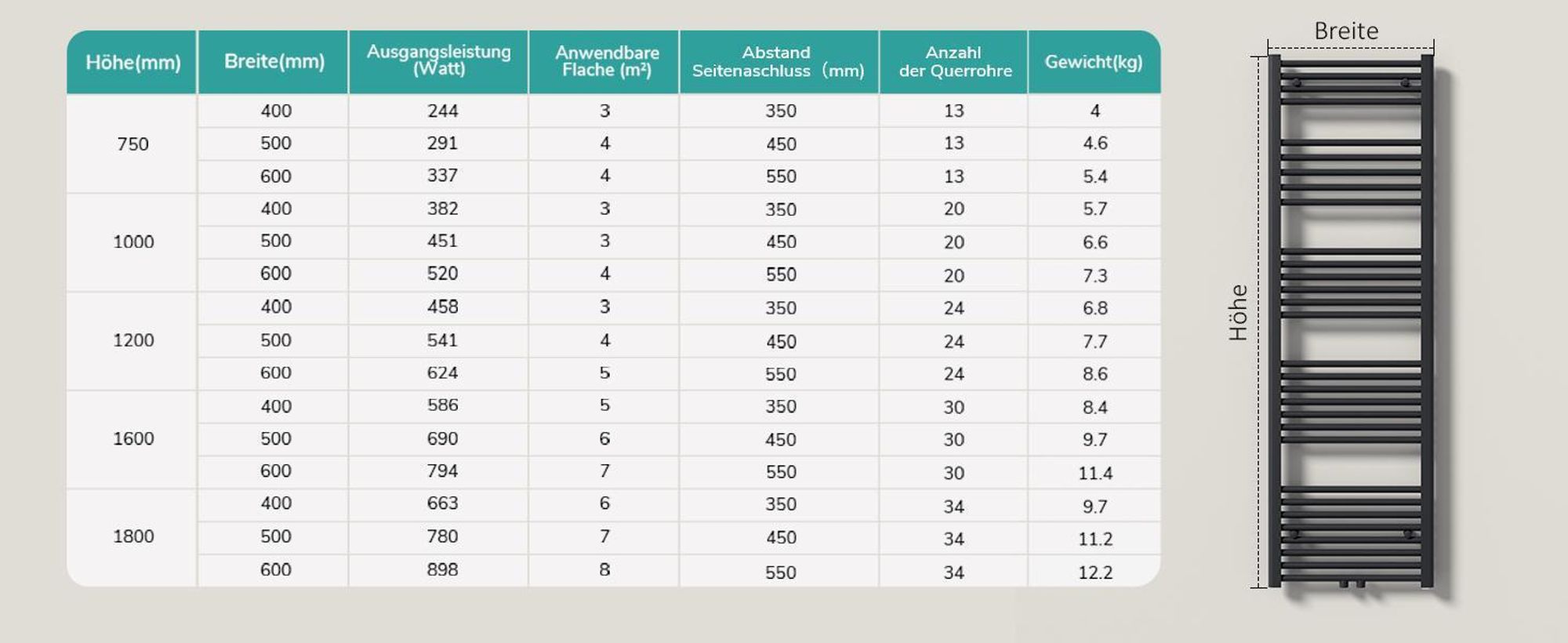1568x643 pixels.
Task: Click the 12.2 kg weight value
Action: 1095,572
